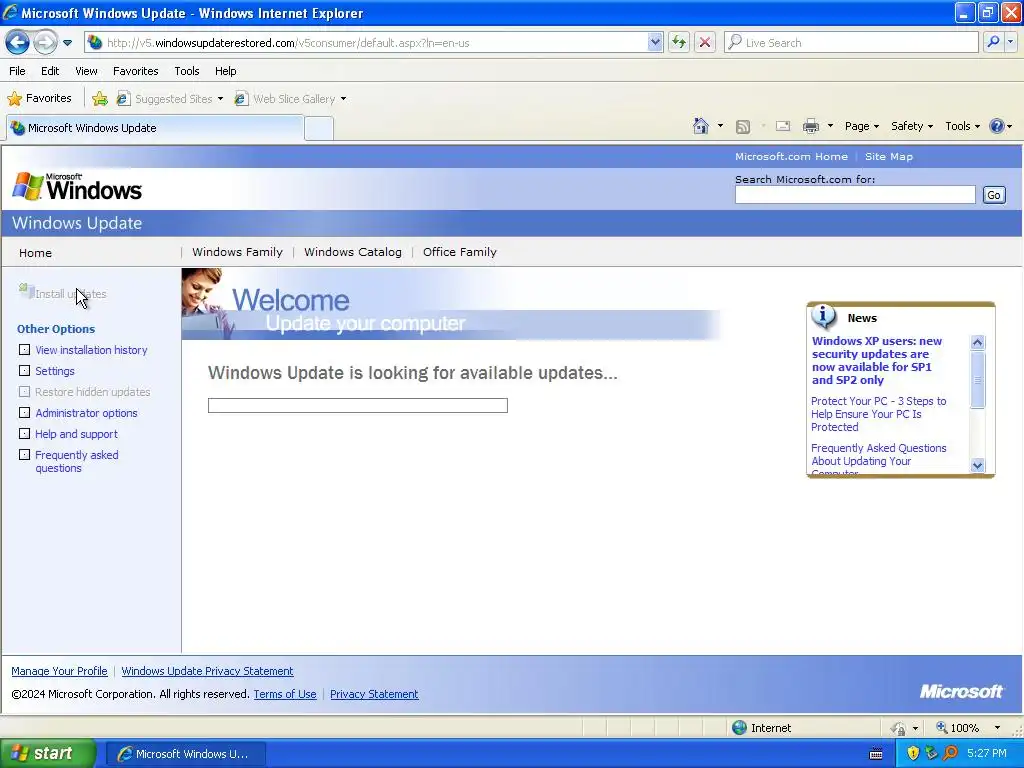This screenshot has width=1024, height=768.
Task: Open Windows Update Privacy Statement link
Action: 207,671
